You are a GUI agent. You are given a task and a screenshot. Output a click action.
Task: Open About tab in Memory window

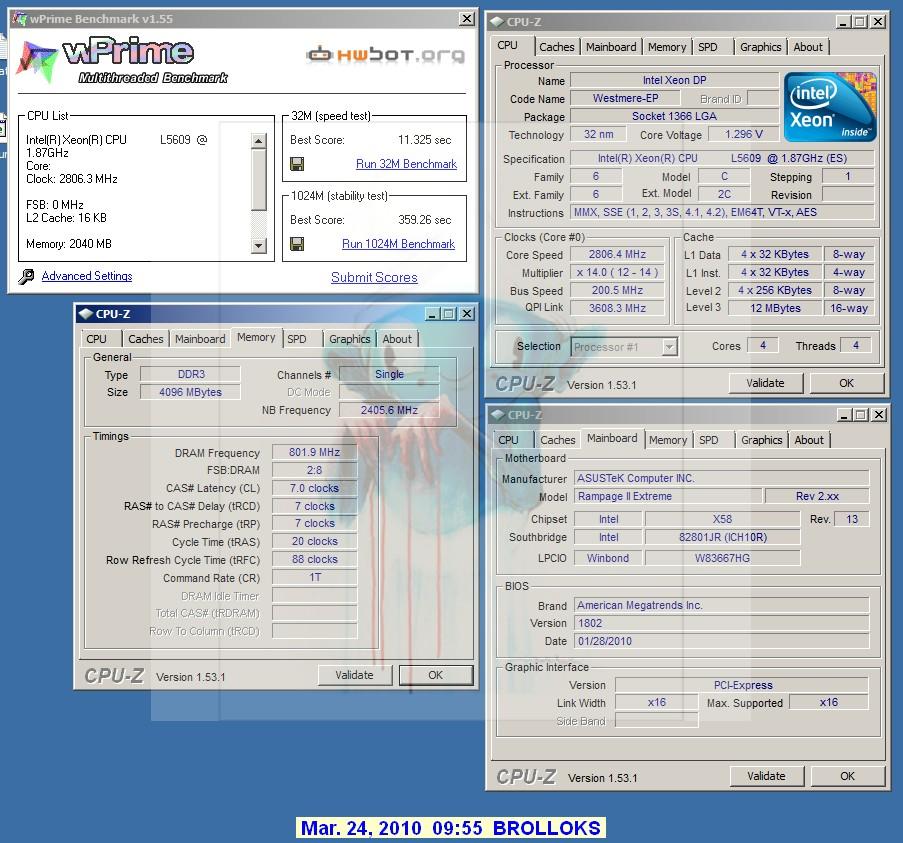click(397, 339)
